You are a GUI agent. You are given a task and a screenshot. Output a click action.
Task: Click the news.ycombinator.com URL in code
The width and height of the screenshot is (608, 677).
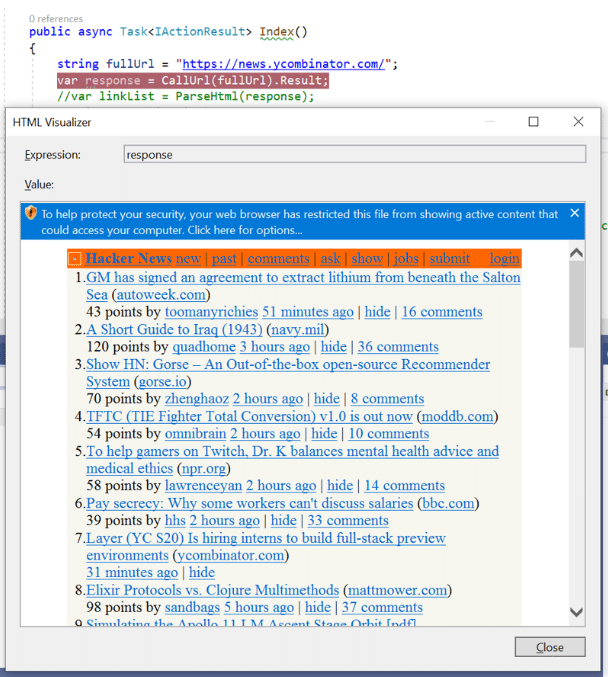pyautogui.click(x=283, y=64)
